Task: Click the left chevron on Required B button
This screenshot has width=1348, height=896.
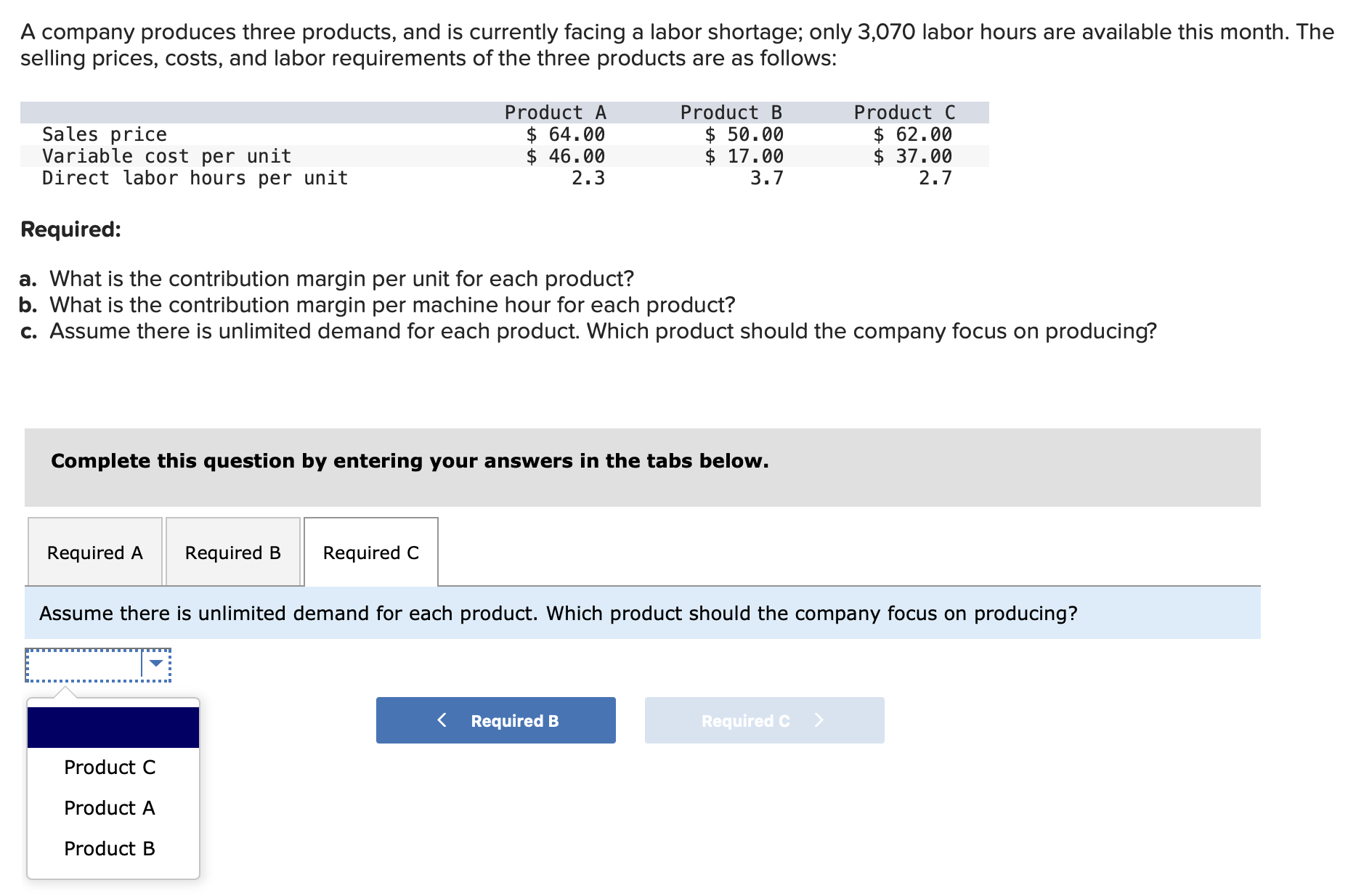Action: coord(442,720)
